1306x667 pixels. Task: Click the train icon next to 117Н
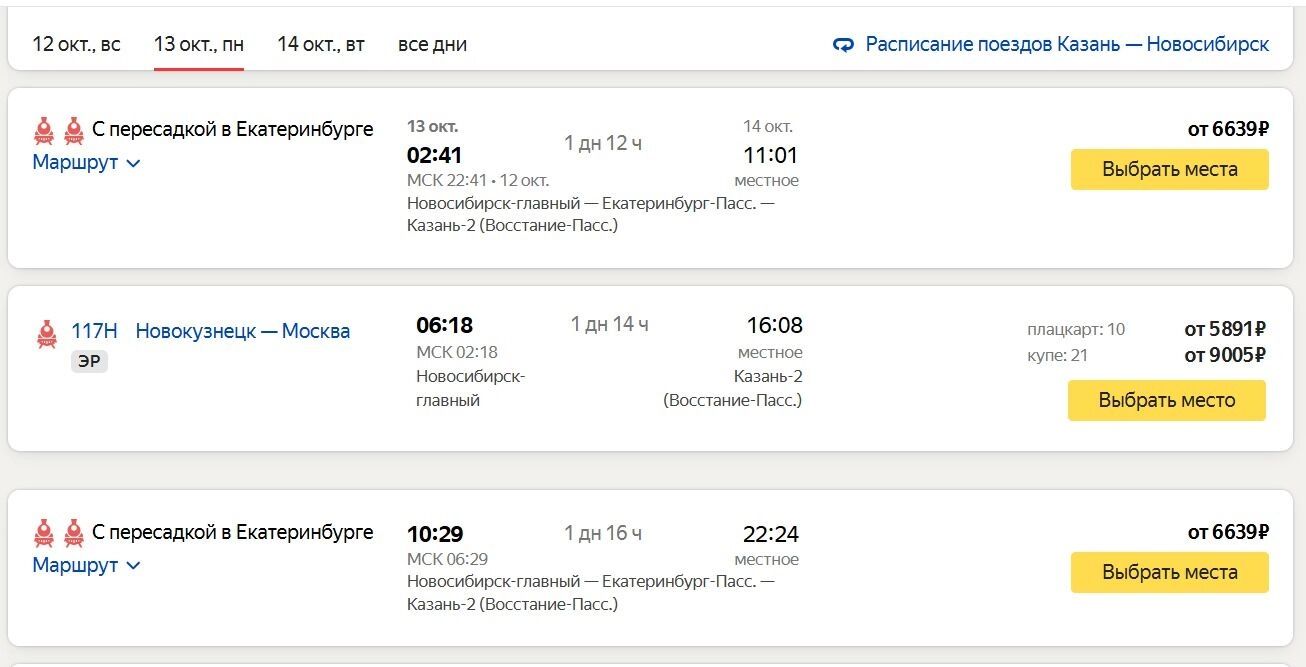click(47, 333)
